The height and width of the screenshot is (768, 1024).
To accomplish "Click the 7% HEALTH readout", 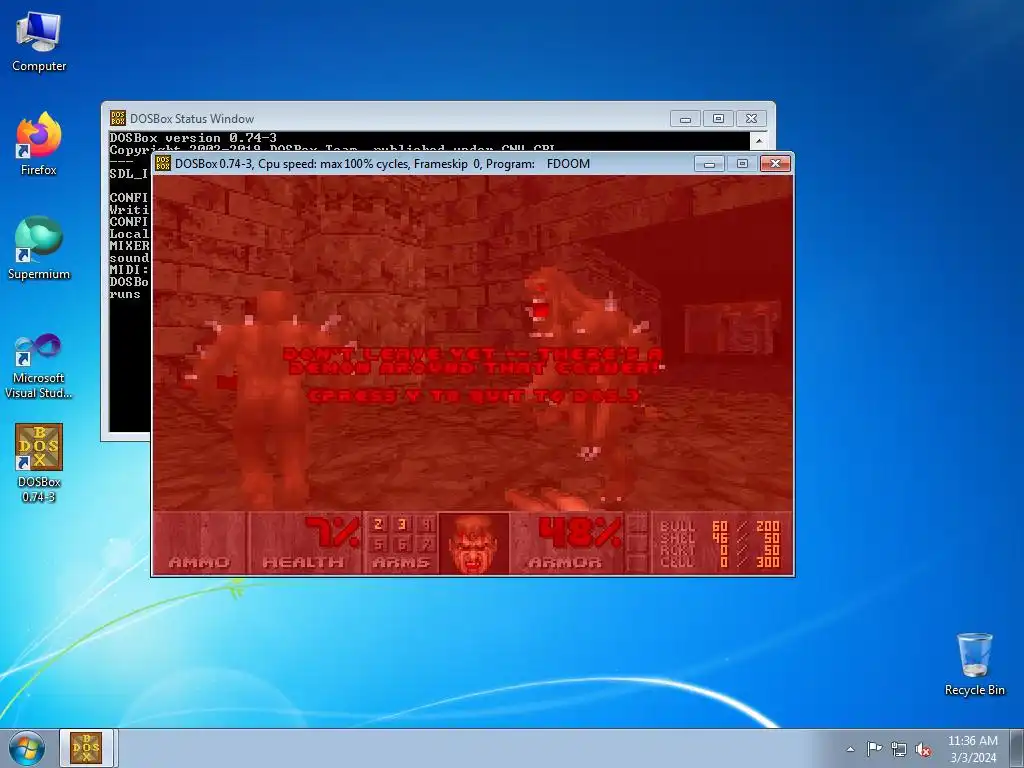I will coord(332,532).
